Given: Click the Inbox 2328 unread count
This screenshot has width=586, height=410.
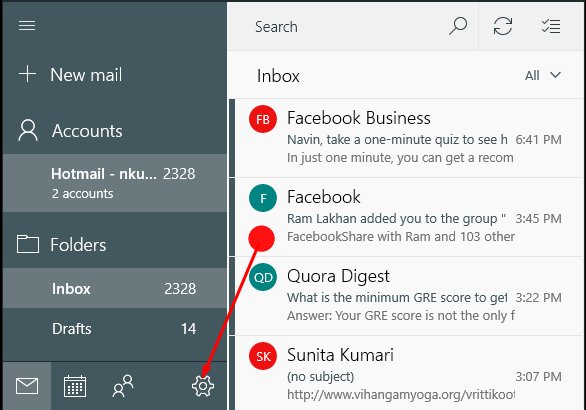Looking at the screenshot, I should (x=180, y=288).
